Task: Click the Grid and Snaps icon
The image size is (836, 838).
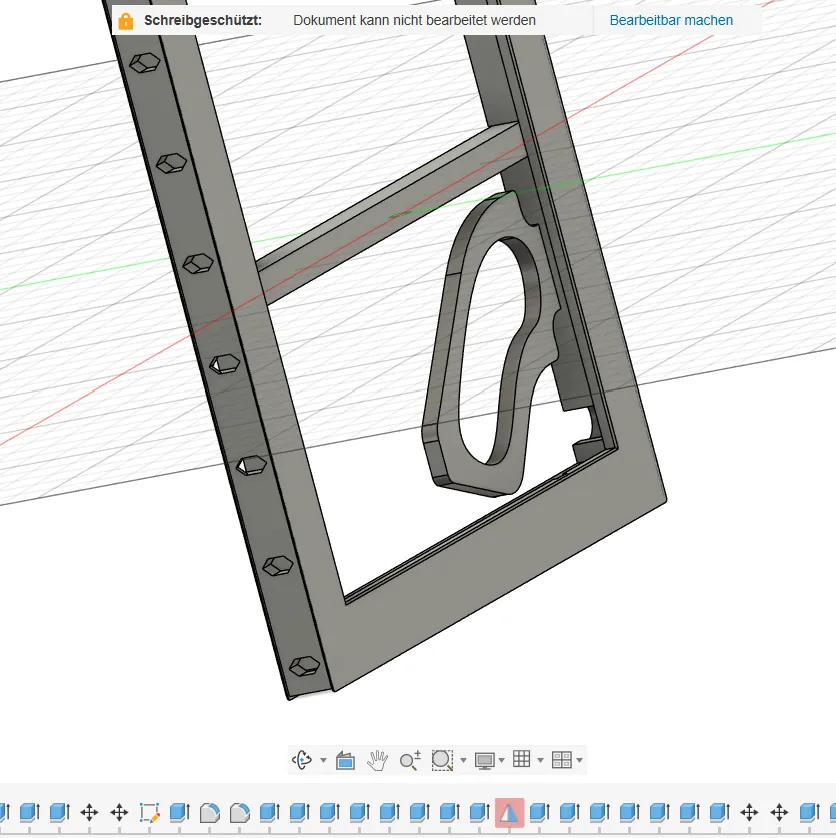Action: 522,759
